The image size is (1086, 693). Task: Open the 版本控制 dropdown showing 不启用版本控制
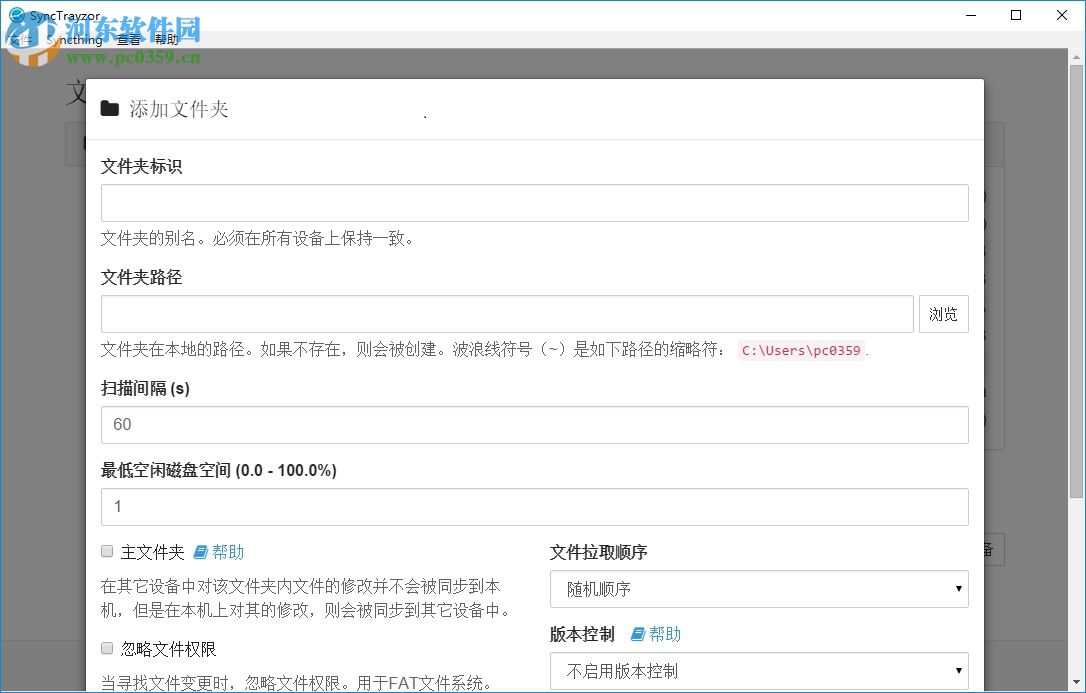pyautogui.click(x=759, y=671)
